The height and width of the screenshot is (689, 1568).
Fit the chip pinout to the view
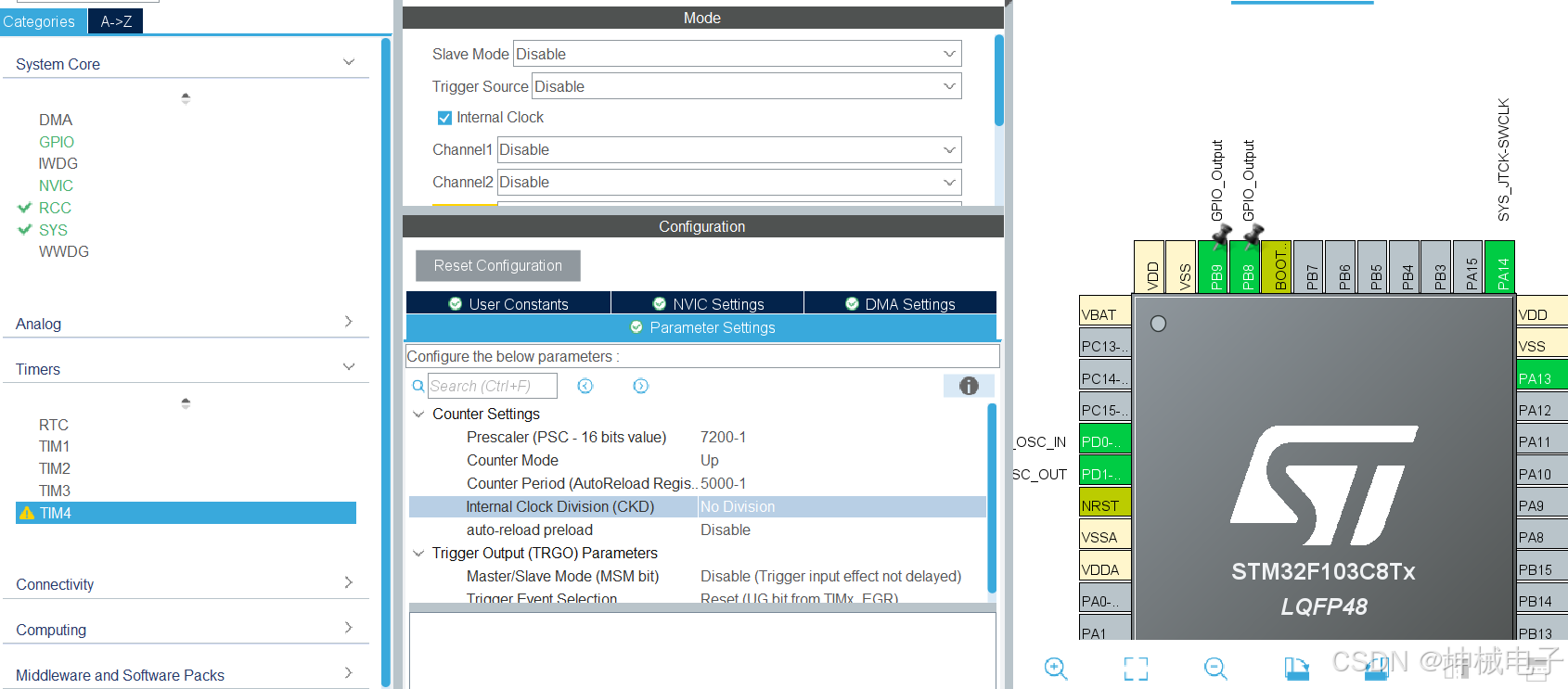coord(1136,668)
